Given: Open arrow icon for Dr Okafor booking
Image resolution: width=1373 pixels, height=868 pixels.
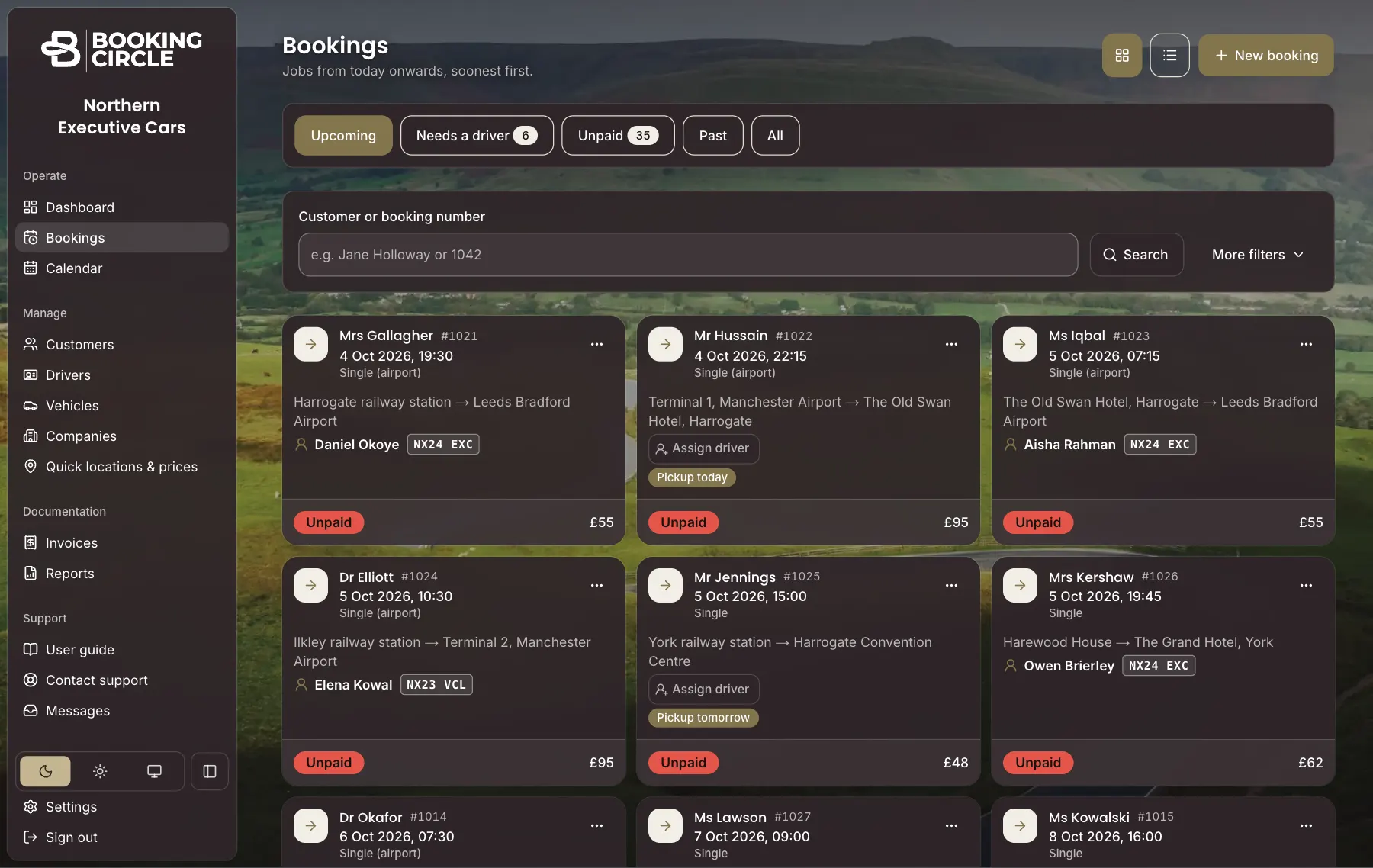Looking at the screenshot, I should point(310,825).
